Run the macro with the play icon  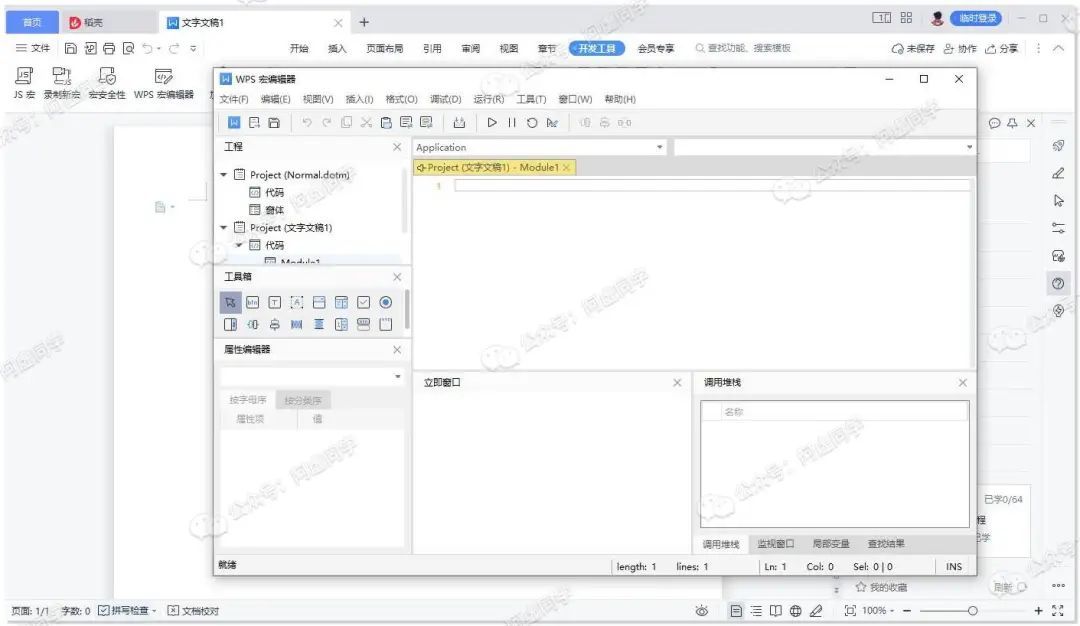tap(492, 123)
